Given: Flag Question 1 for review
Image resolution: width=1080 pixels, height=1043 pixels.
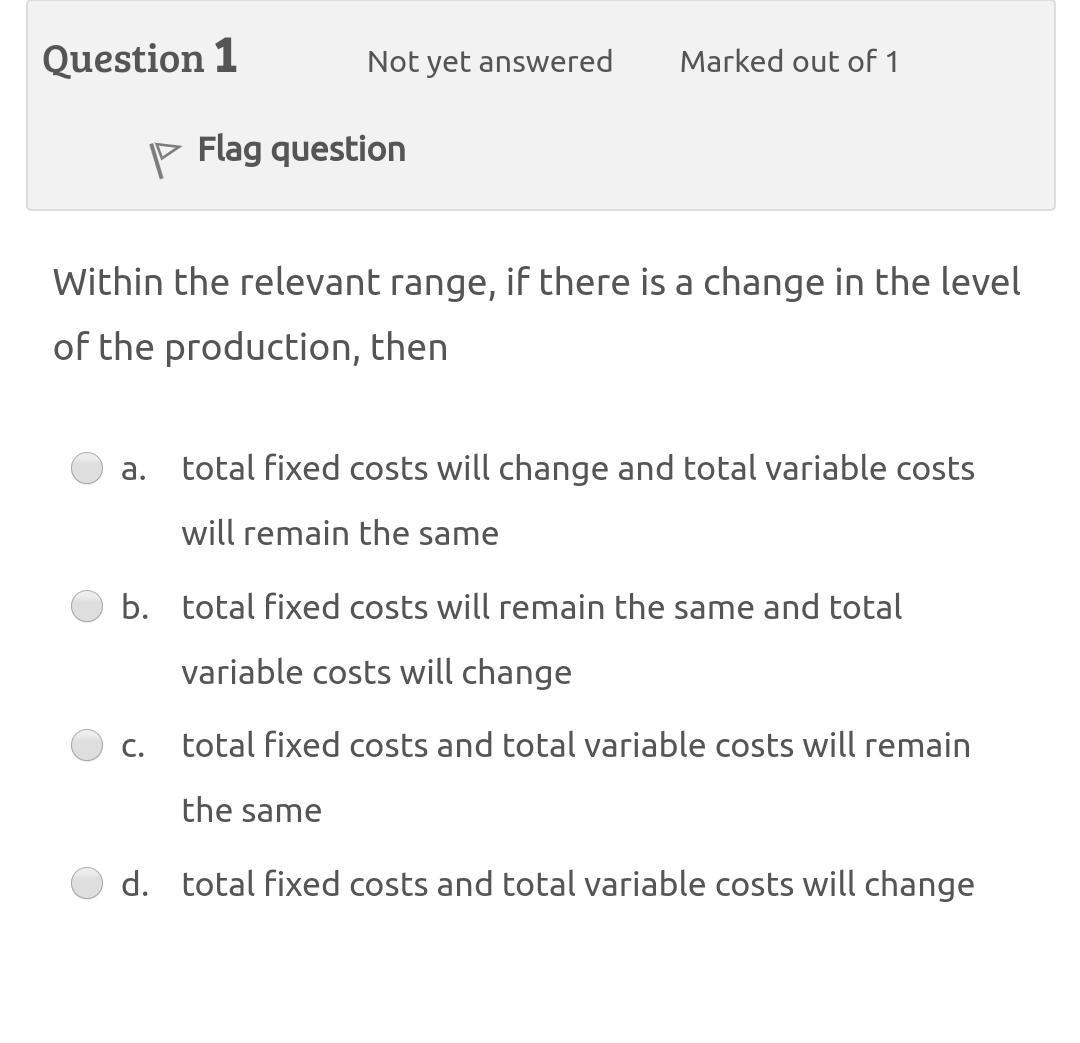Looking at the screenshot, I should (x=300, y=148).
